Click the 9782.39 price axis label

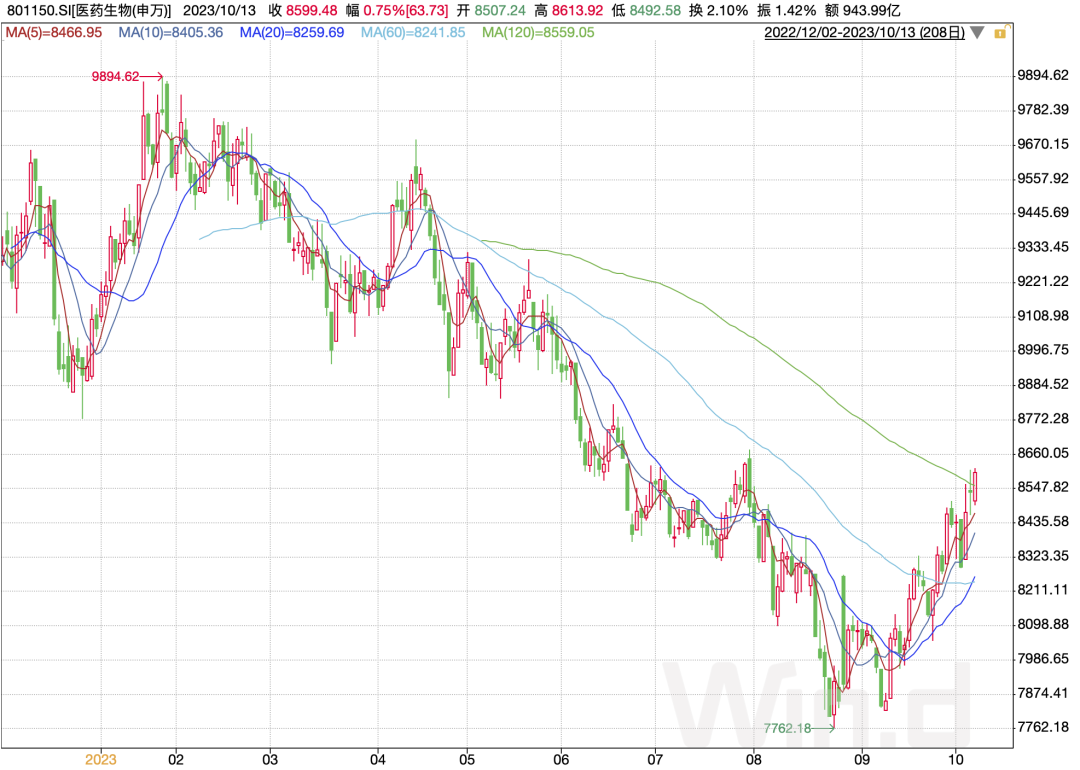pos(1043,110)
